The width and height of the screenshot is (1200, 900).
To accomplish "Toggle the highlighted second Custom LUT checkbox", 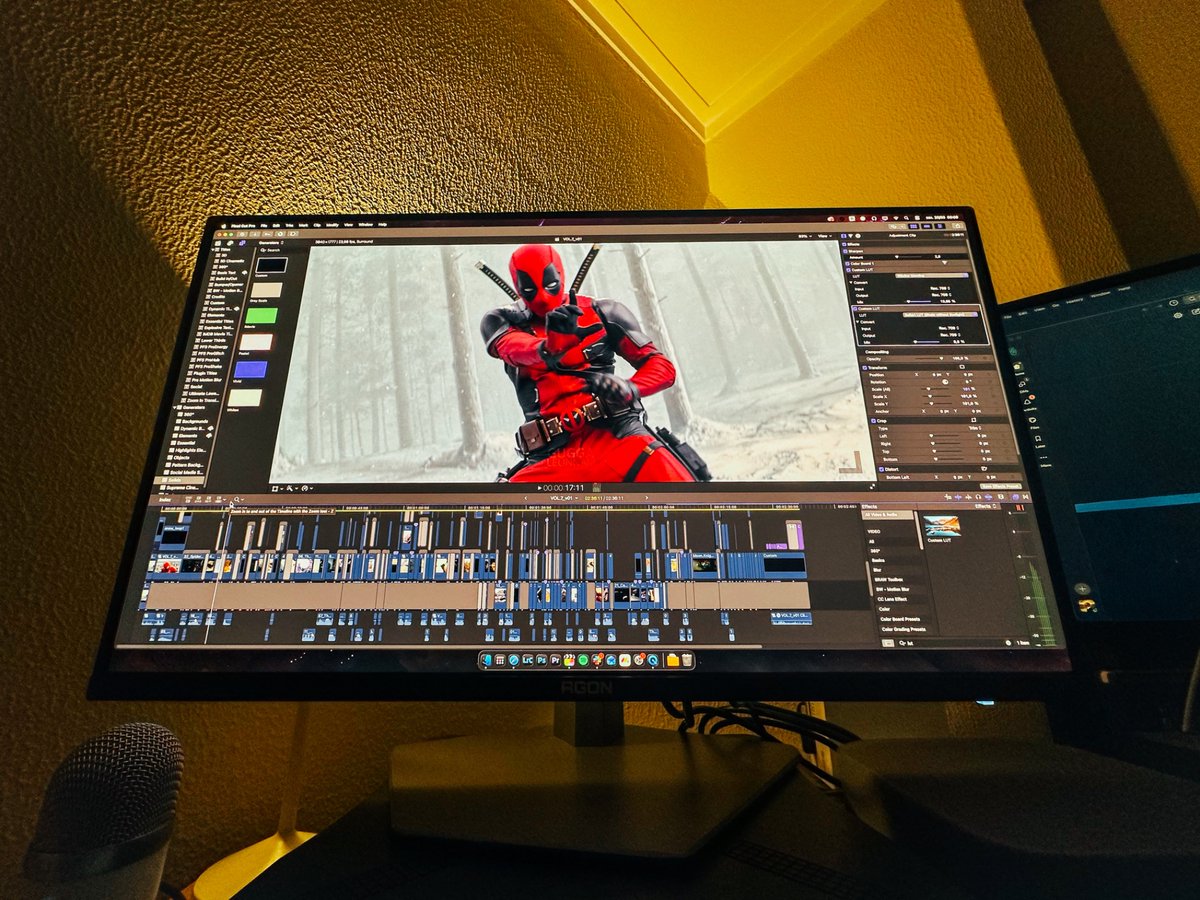I will pos(855,309).
